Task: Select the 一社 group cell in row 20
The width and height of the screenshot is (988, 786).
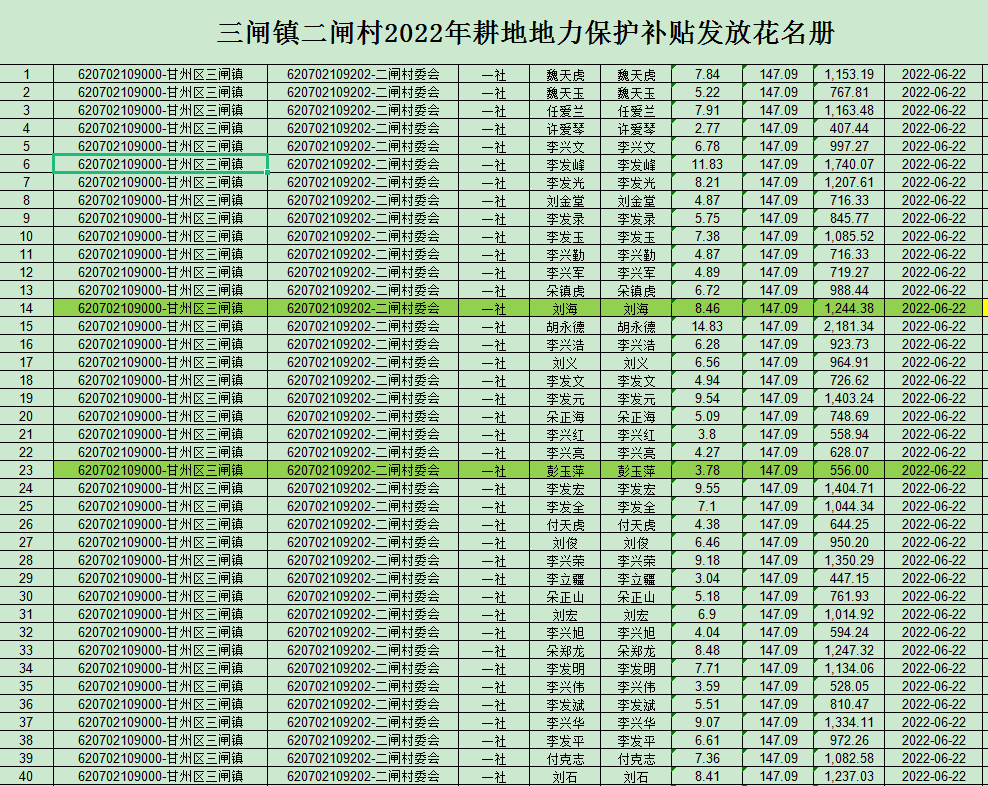Action: point(494,417)
